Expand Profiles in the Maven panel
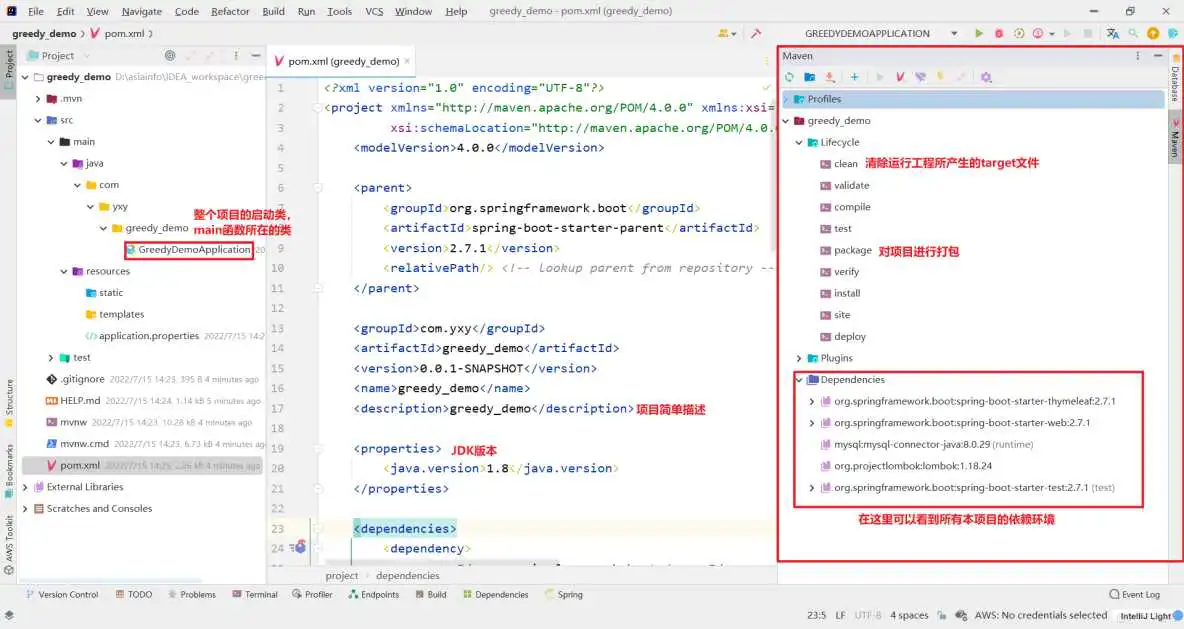The width and height of the screenshot is (1184, 629). click(x=787, y=98)
